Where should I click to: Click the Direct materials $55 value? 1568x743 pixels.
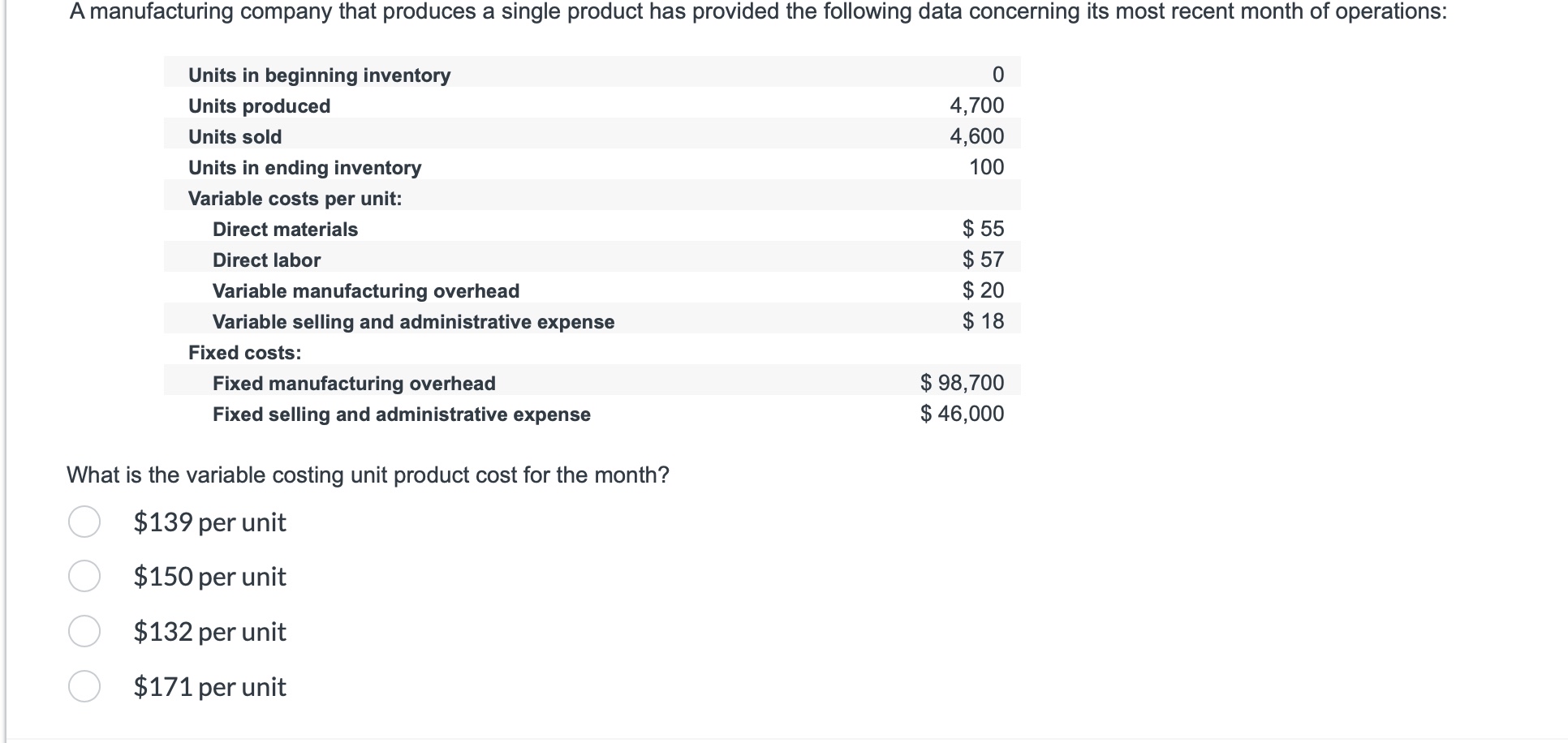tap(983, 229)
